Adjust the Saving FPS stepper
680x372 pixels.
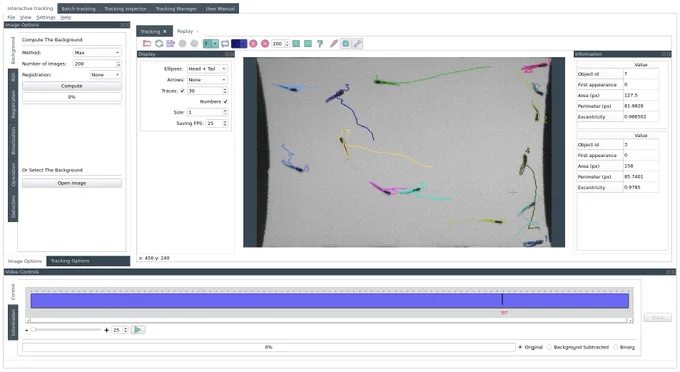coord(225,123)
